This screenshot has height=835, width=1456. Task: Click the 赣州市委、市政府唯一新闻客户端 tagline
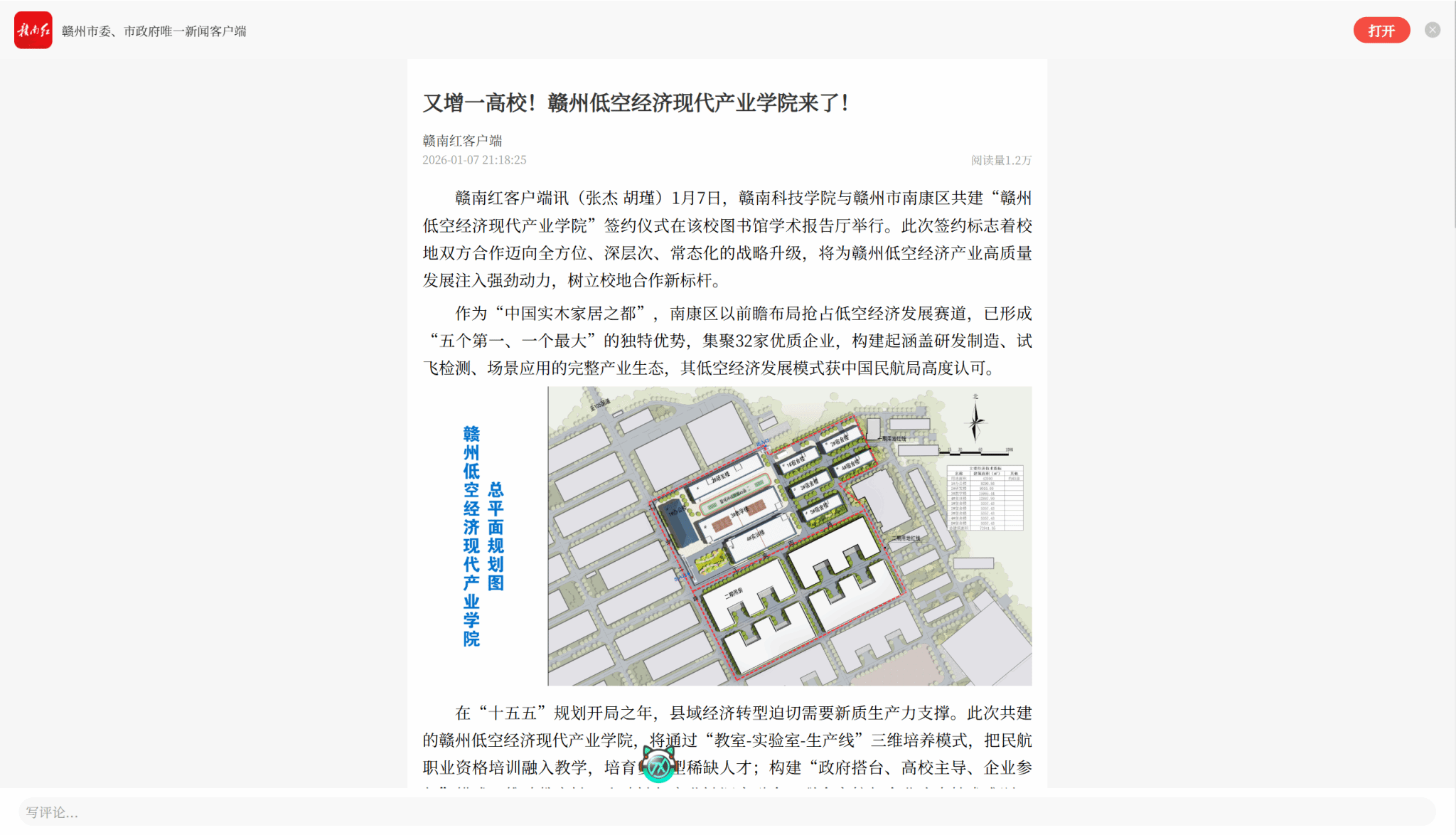point(154,31)
